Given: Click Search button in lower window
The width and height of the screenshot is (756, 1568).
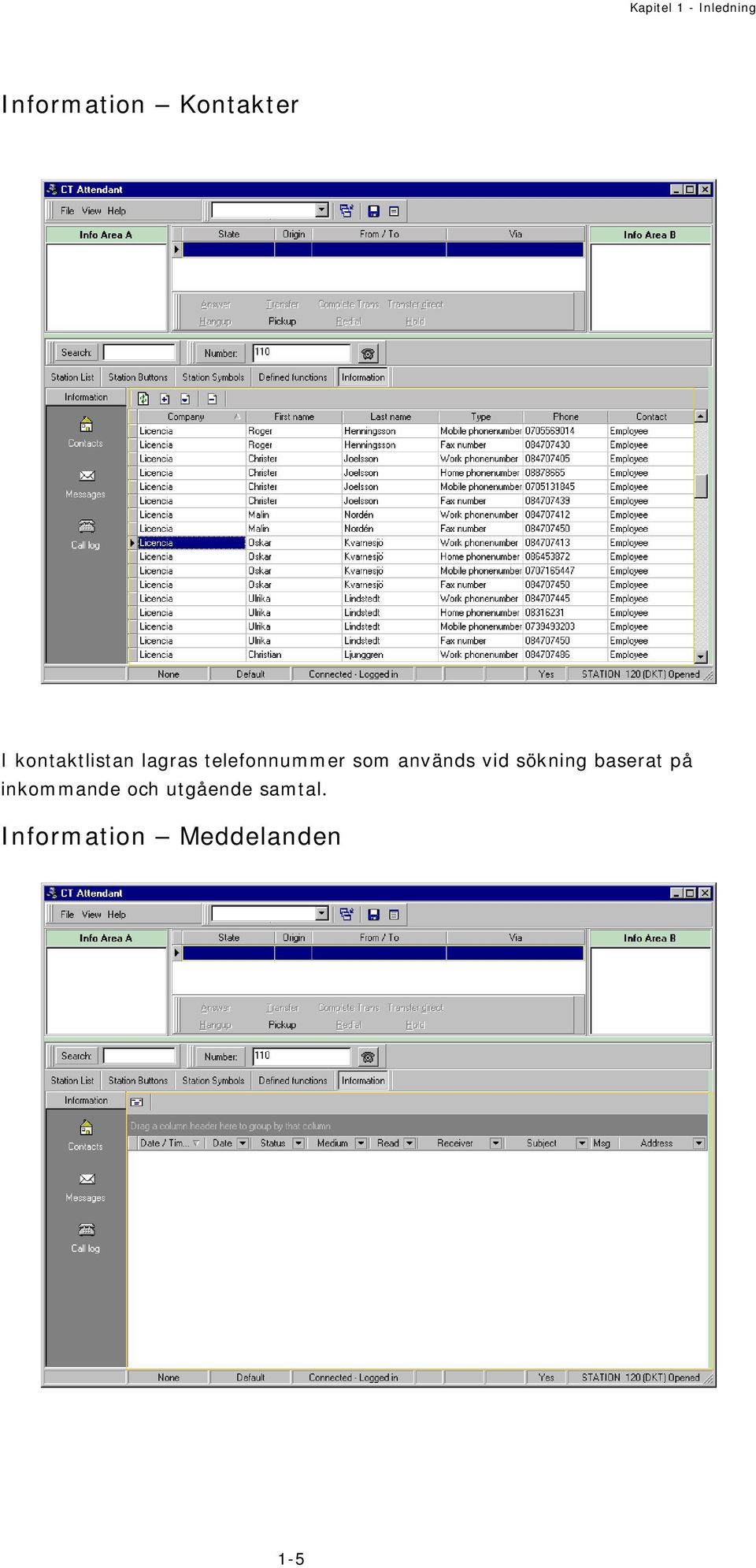Looking at the screenshot, I should pos(76,1057).
